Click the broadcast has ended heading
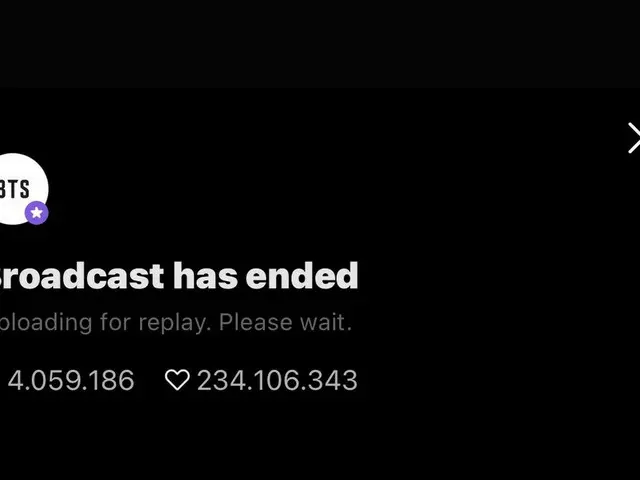 click(178, 275)
